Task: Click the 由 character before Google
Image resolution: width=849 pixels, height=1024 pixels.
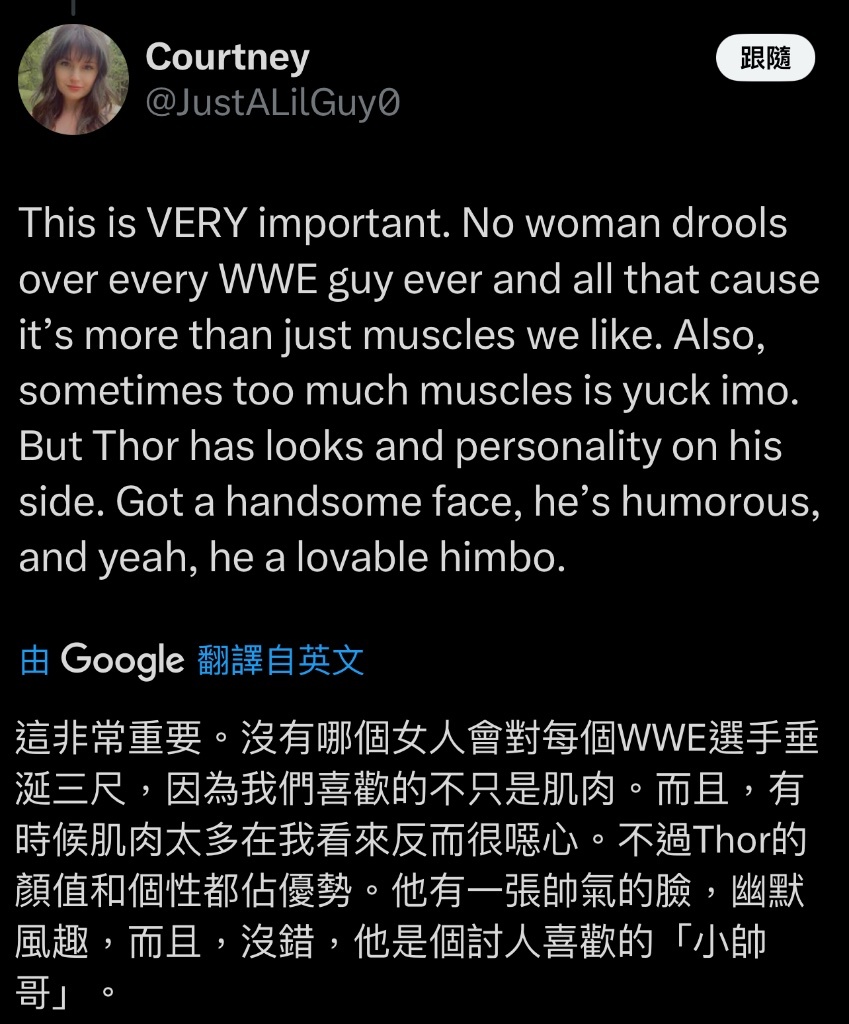Action: [35, 660]
